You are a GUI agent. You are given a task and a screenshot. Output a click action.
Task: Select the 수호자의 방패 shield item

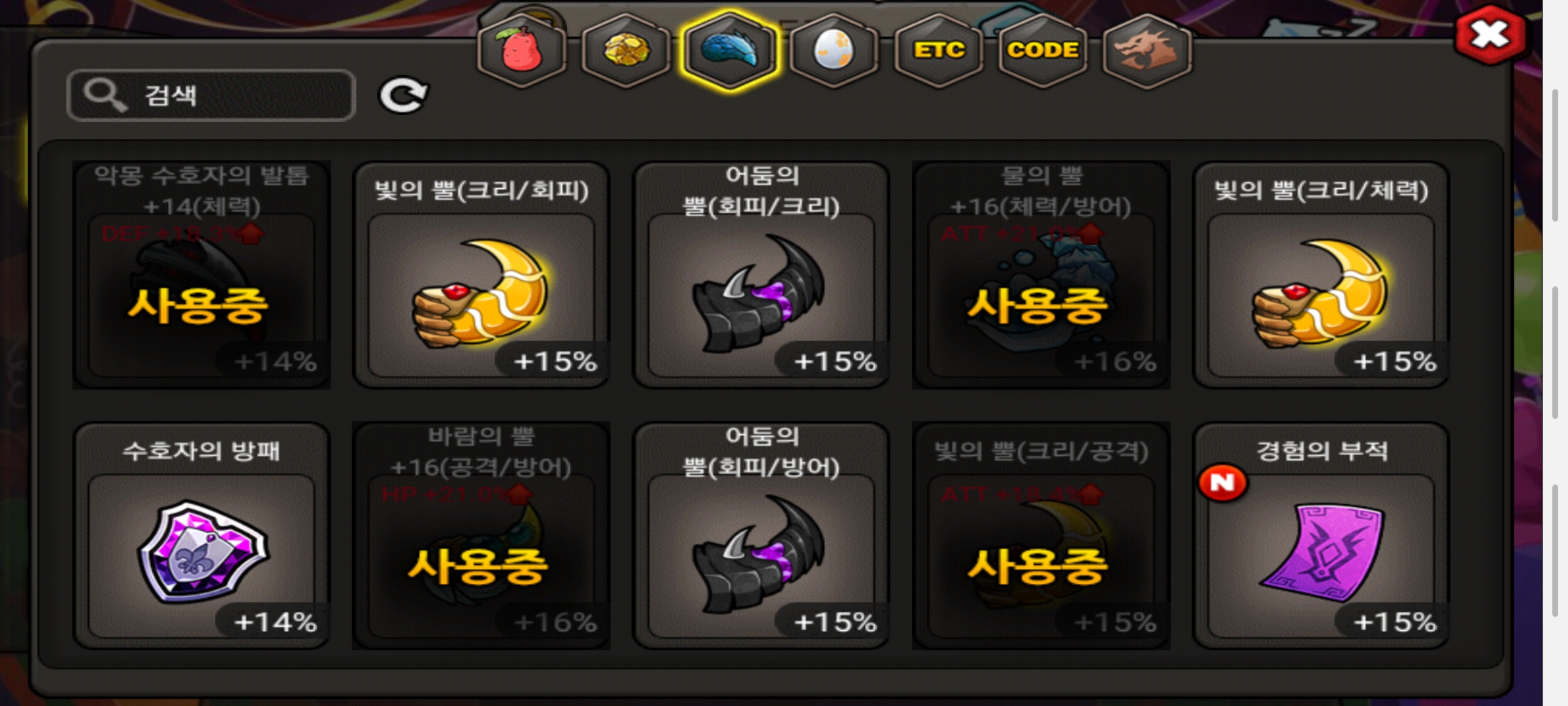[x=201, y=536]
